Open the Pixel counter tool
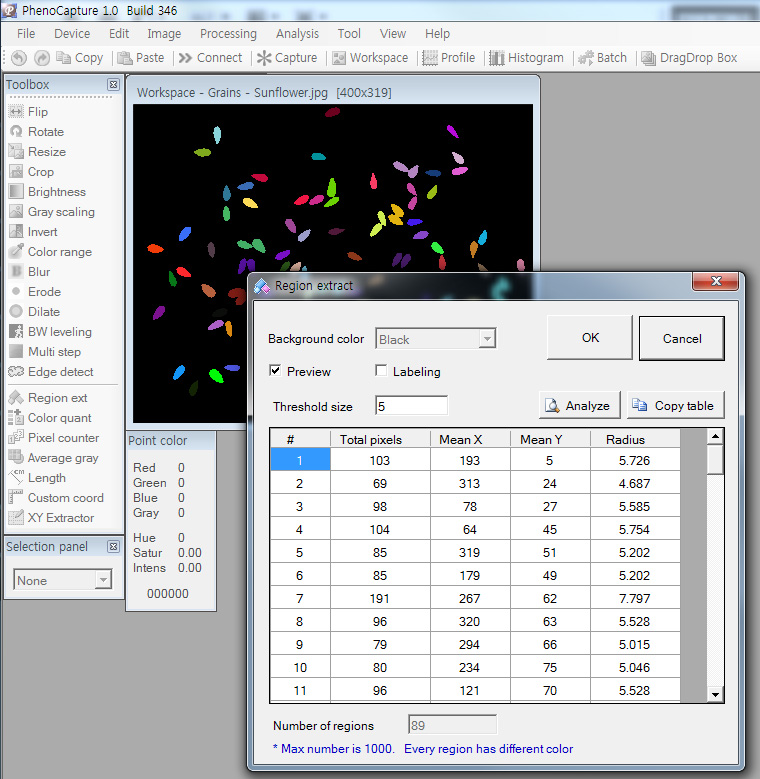 [x=63, y=438]
